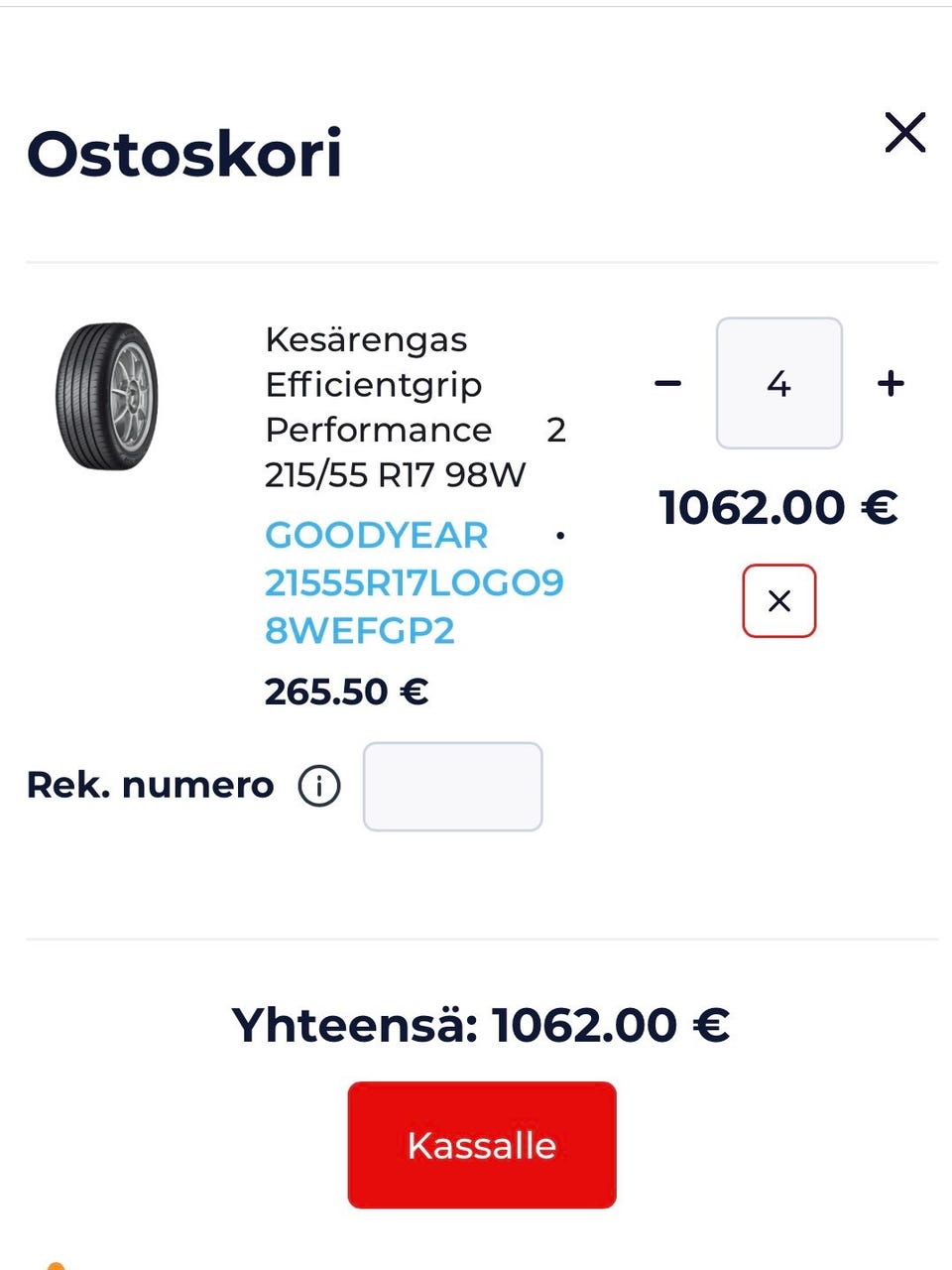The width and height of the screenshot is (952, 1270).
Task: Open the GOODYEAR brand link
Action: pyautogui.click(x=377, y=536)
